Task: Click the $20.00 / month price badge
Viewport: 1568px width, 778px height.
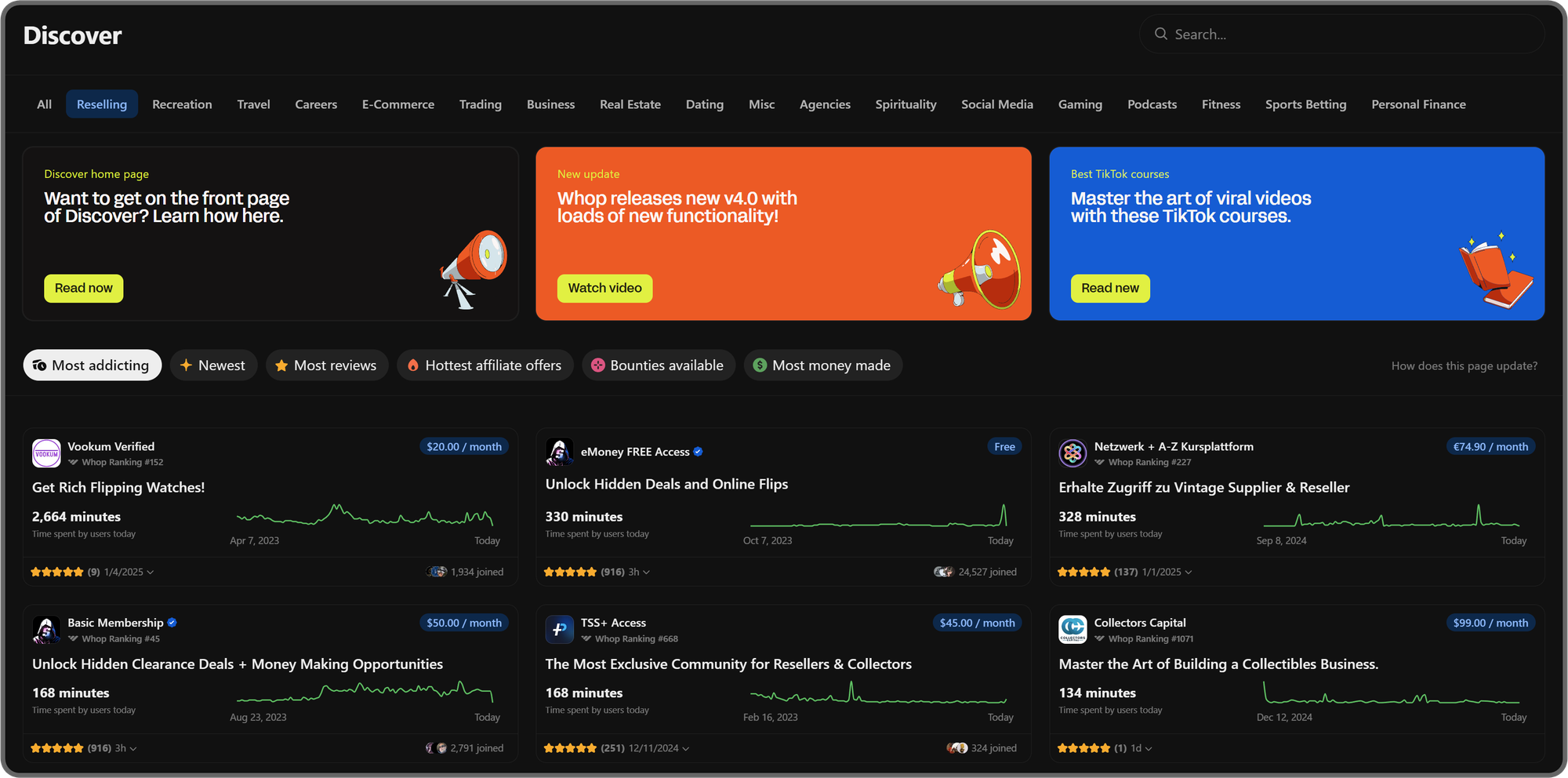Action: pyautogui.click(x=464, y=447)
